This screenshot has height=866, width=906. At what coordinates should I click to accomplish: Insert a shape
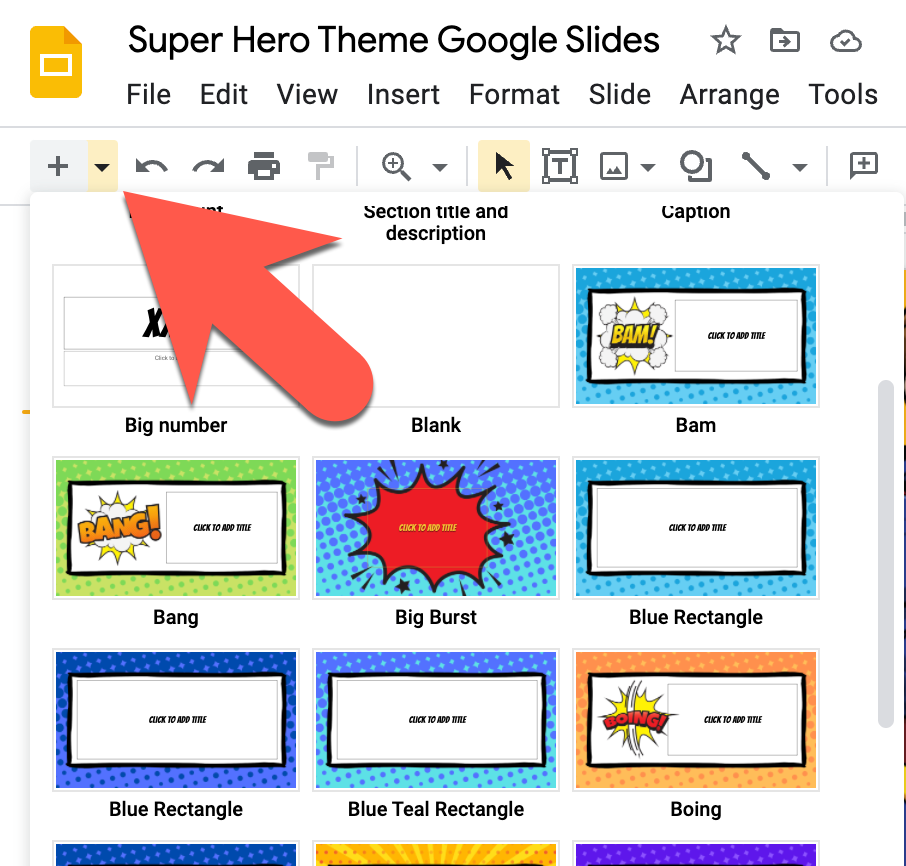pos(696,166)
